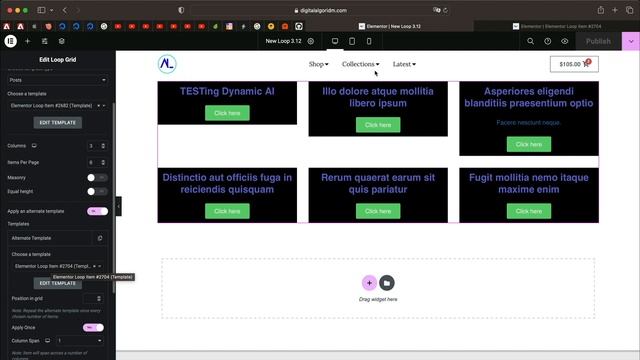Click the Publish button
This screenshot has width=640, height=360.
coord(598,41)
